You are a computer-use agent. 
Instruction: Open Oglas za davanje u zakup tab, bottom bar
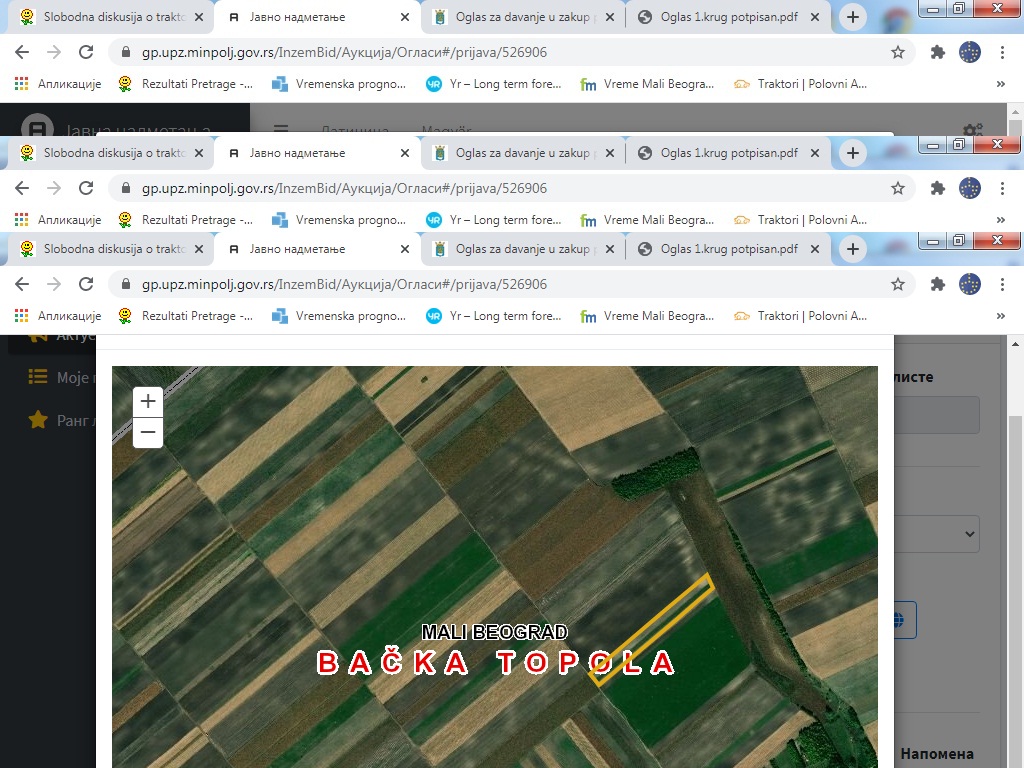point(522,249)
